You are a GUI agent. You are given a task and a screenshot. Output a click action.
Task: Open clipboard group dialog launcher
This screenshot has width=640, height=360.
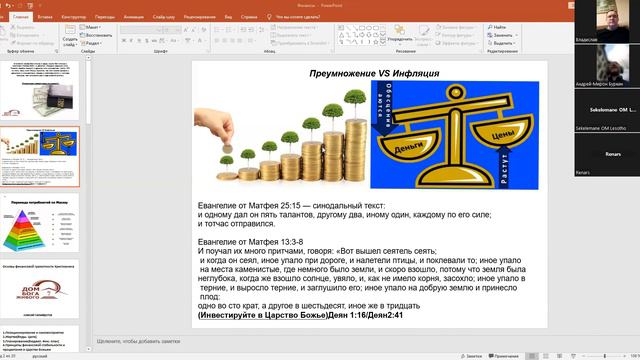(56, 51)
